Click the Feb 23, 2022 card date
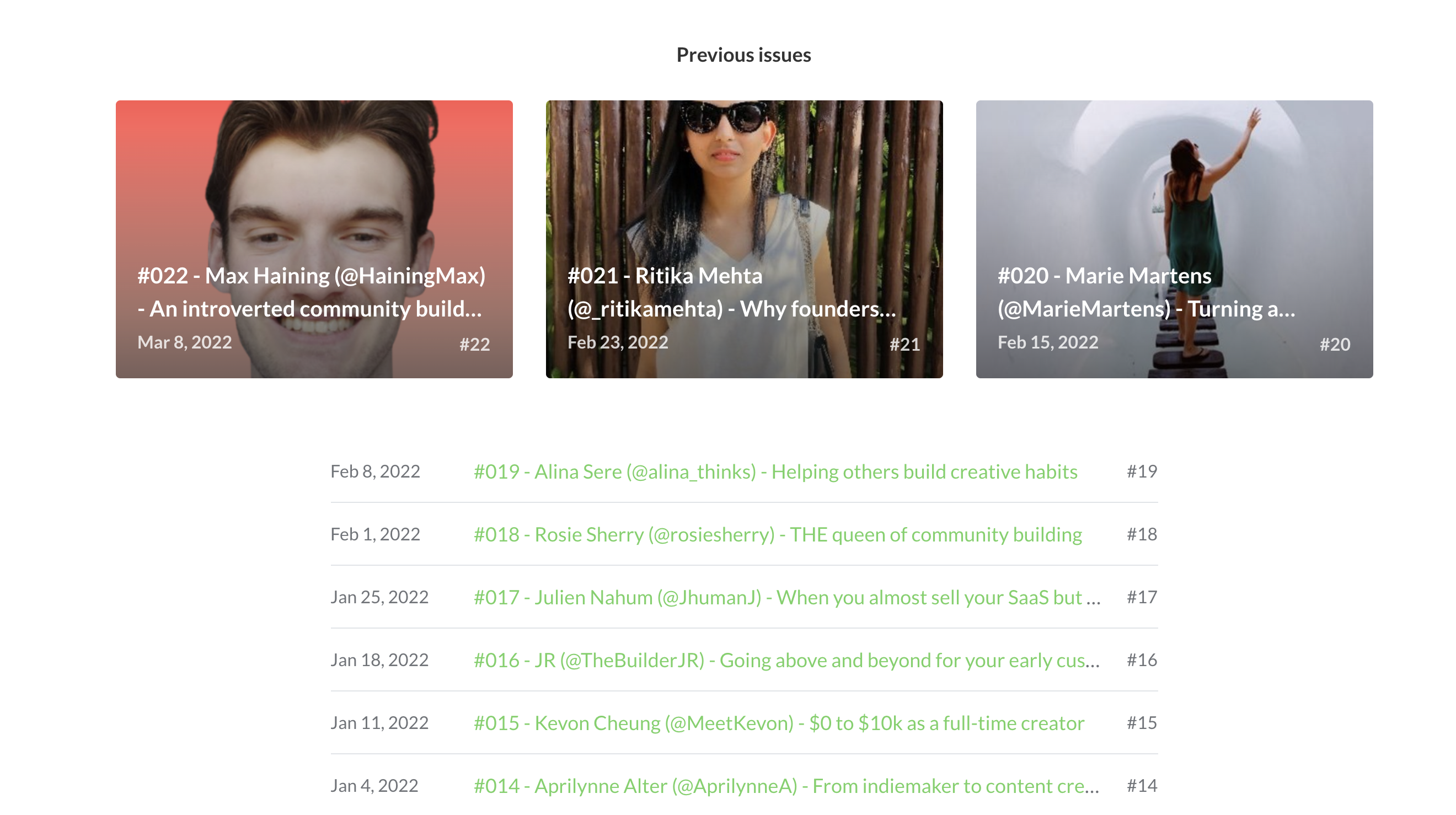This screenshot has height=815, width=1456. pyautogui.click(x=617, y=342)
